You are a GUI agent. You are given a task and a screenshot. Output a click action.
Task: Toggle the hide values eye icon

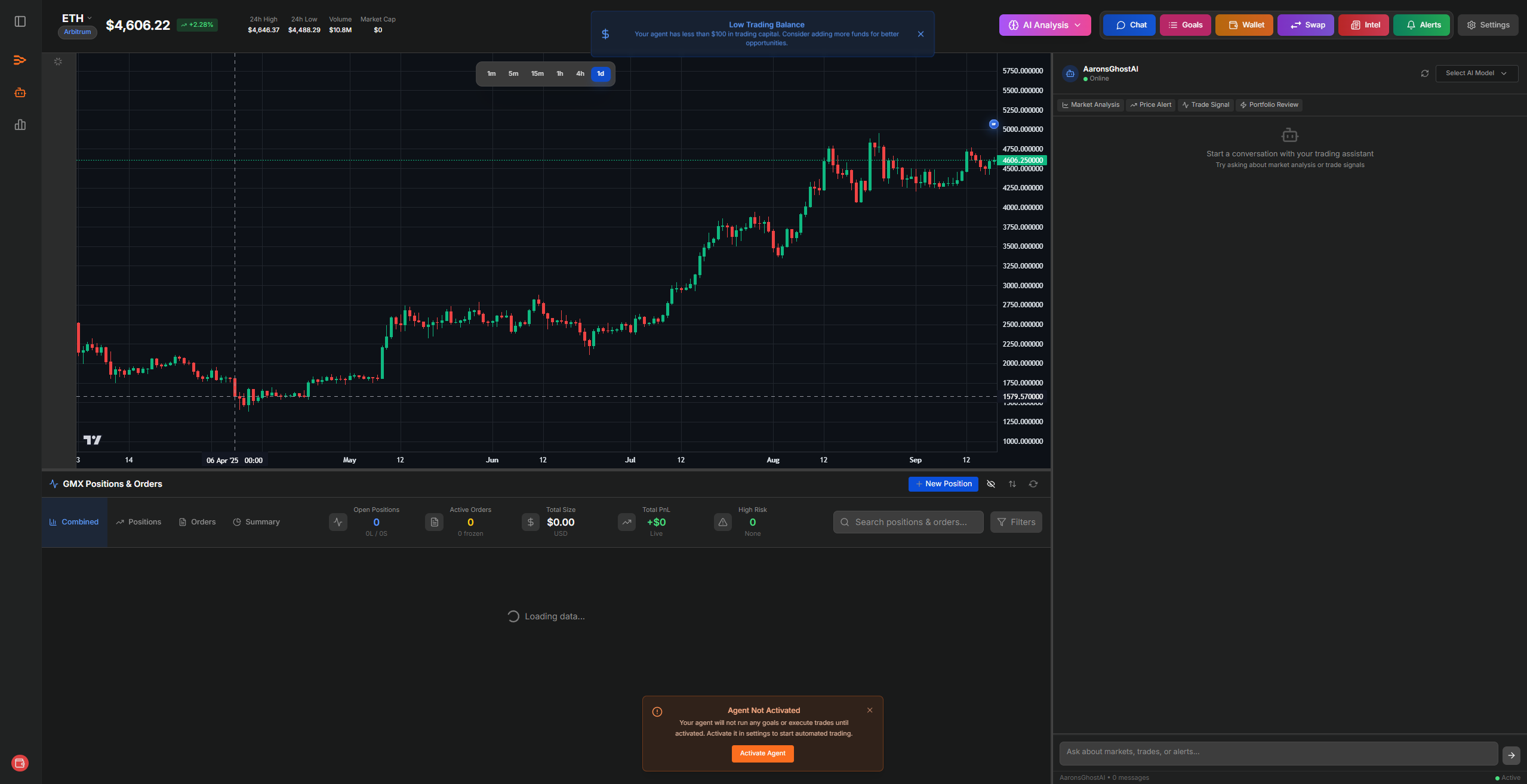click(x=991, y=484)
